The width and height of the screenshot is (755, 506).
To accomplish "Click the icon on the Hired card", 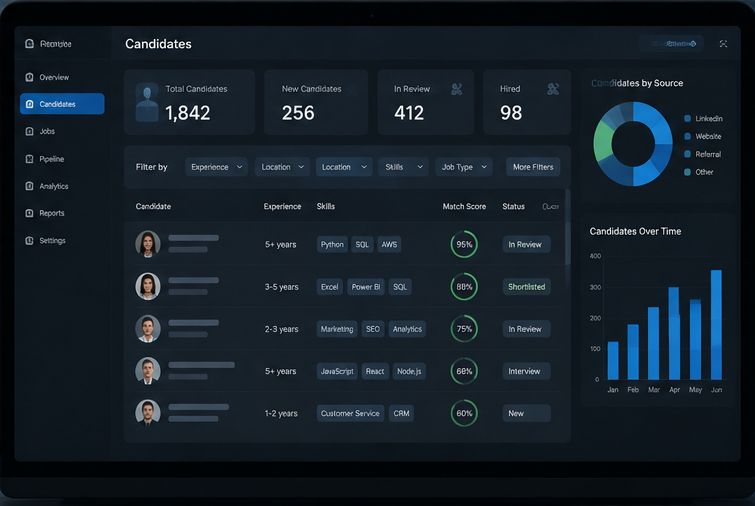I will 553,89.
